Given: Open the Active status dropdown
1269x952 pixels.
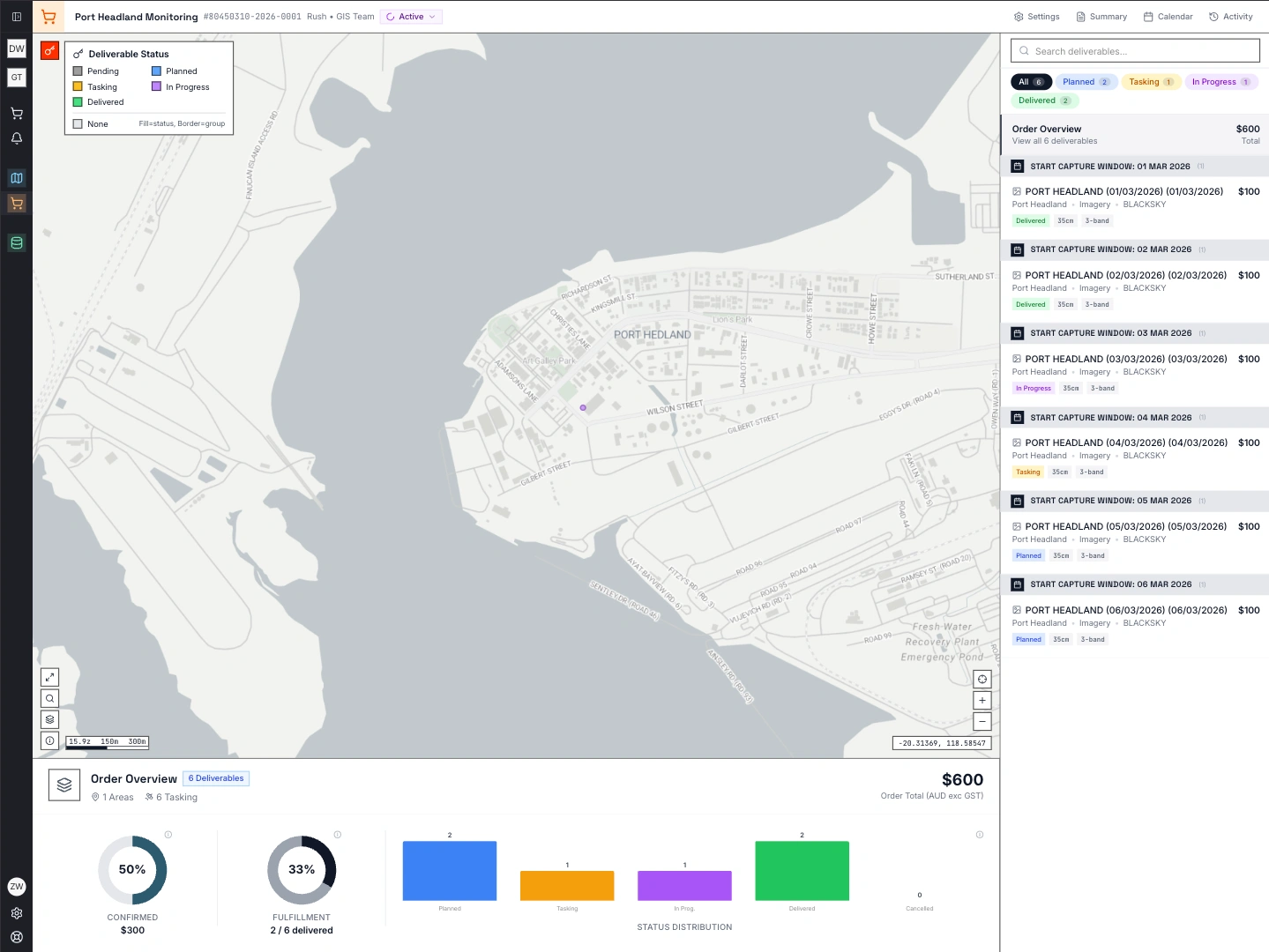Looking at the screenshot, I should click(x=411, y=17).
